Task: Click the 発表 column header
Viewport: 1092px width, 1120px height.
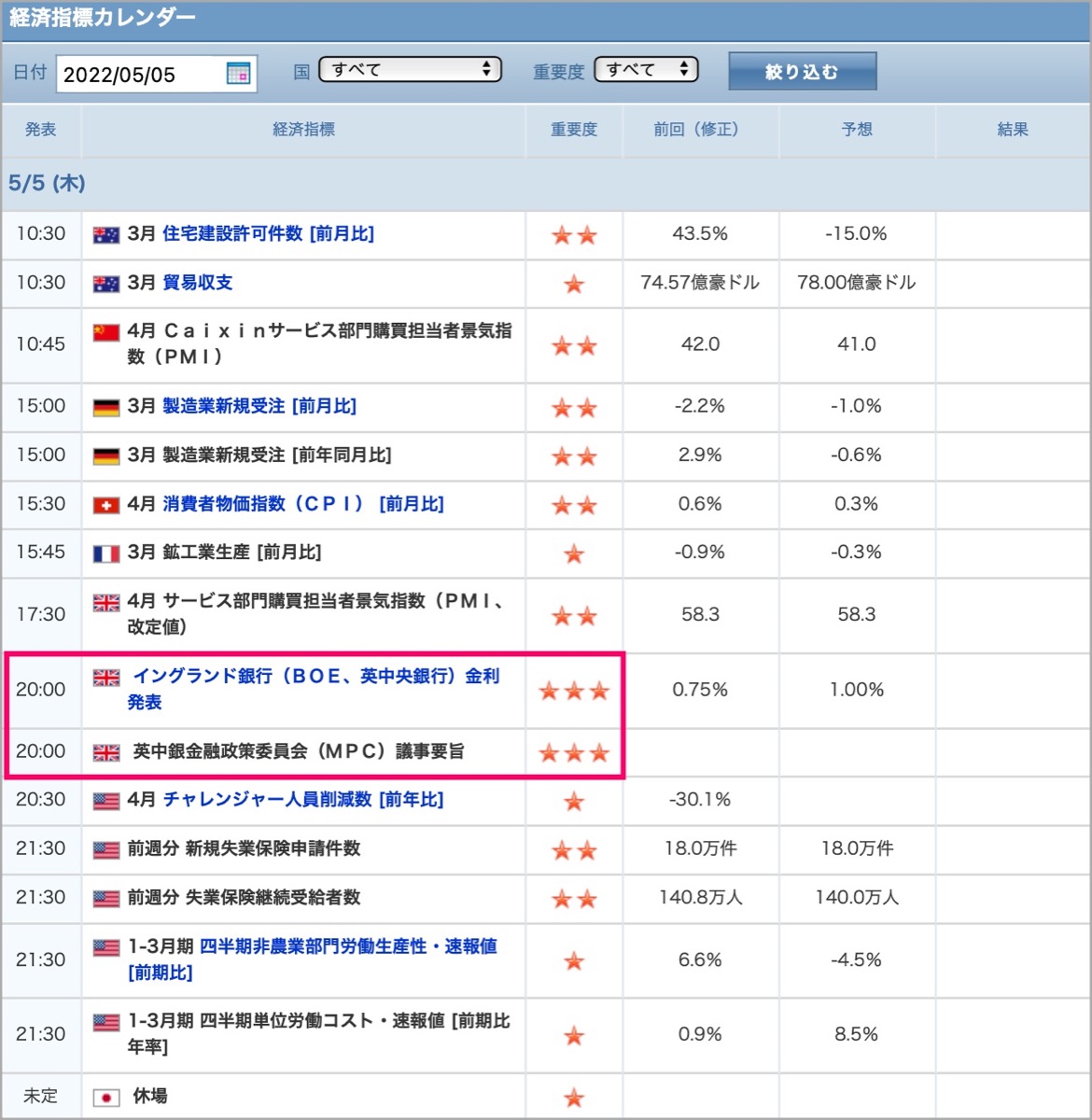Action: coord(40,130)
